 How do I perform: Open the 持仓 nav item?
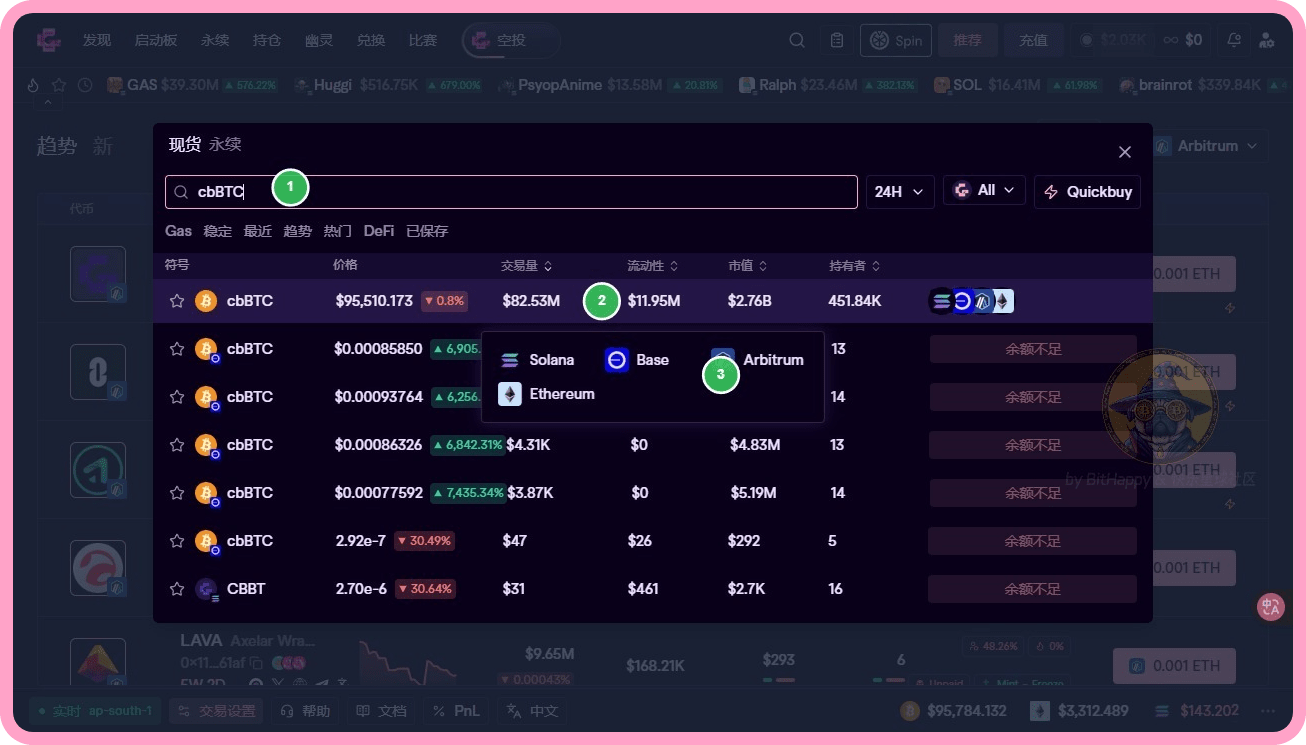tap(267, 40)
